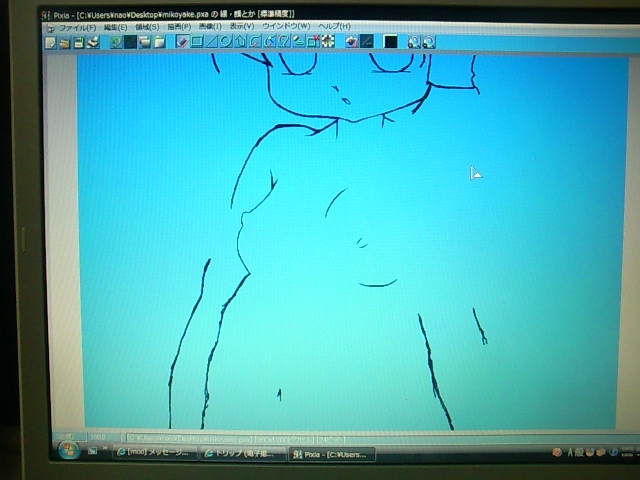Click the file path text in status bar
The image size is (640, 480).
[x=190, y=439]
